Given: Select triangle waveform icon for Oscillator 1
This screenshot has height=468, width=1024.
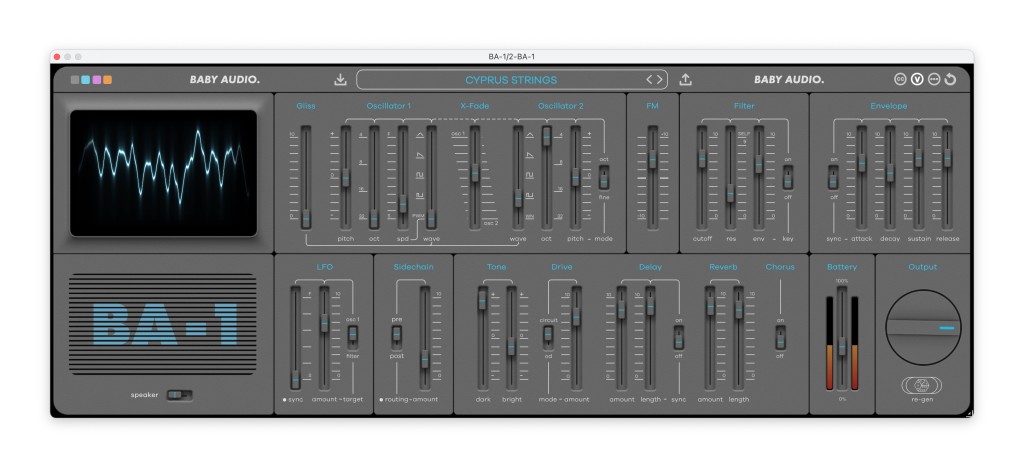Looking at the screenshot, I should (421, 135).
